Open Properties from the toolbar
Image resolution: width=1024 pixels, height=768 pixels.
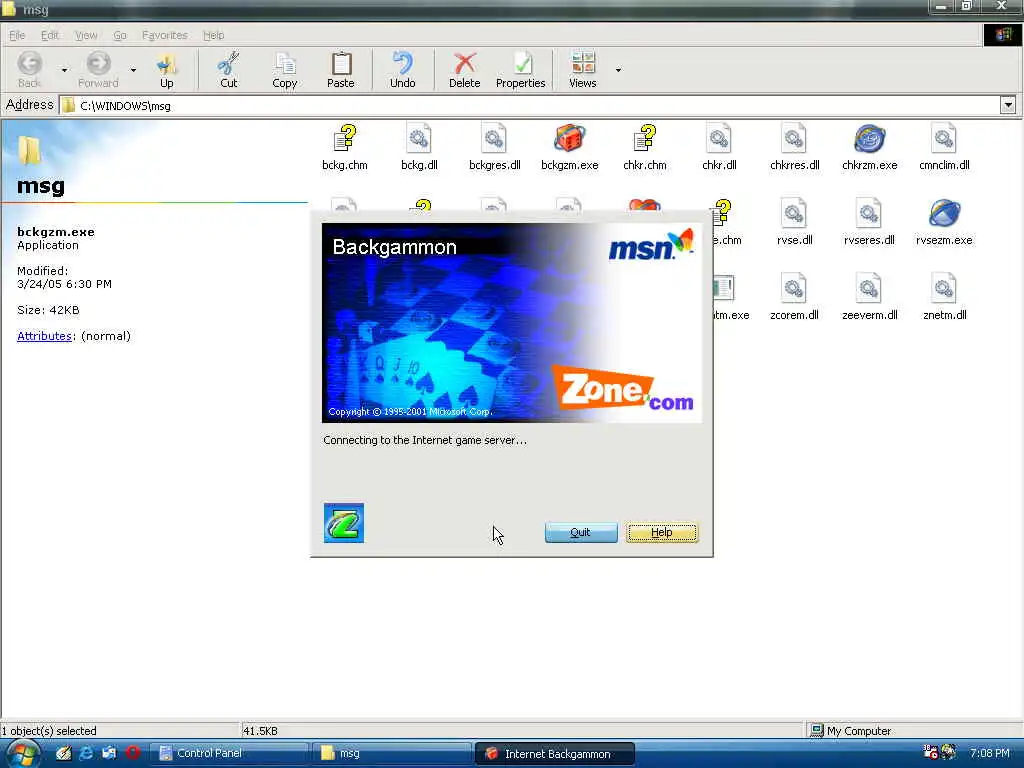point(520,69)
